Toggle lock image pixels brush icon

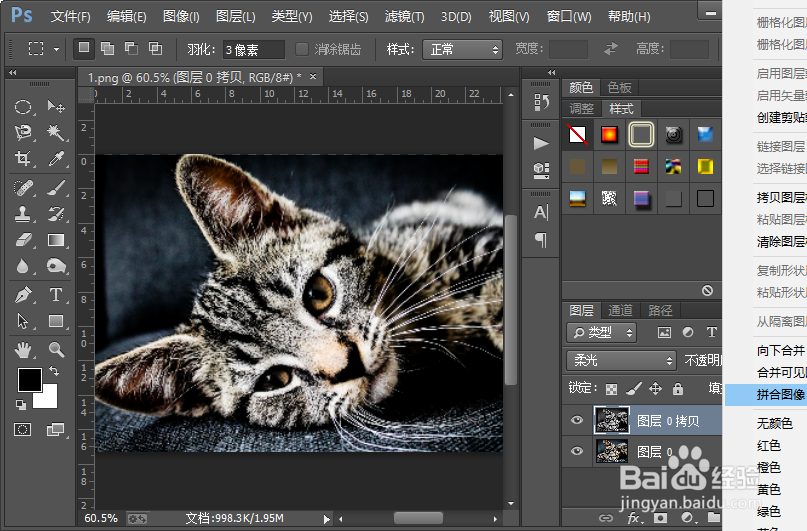click(634, 388)
